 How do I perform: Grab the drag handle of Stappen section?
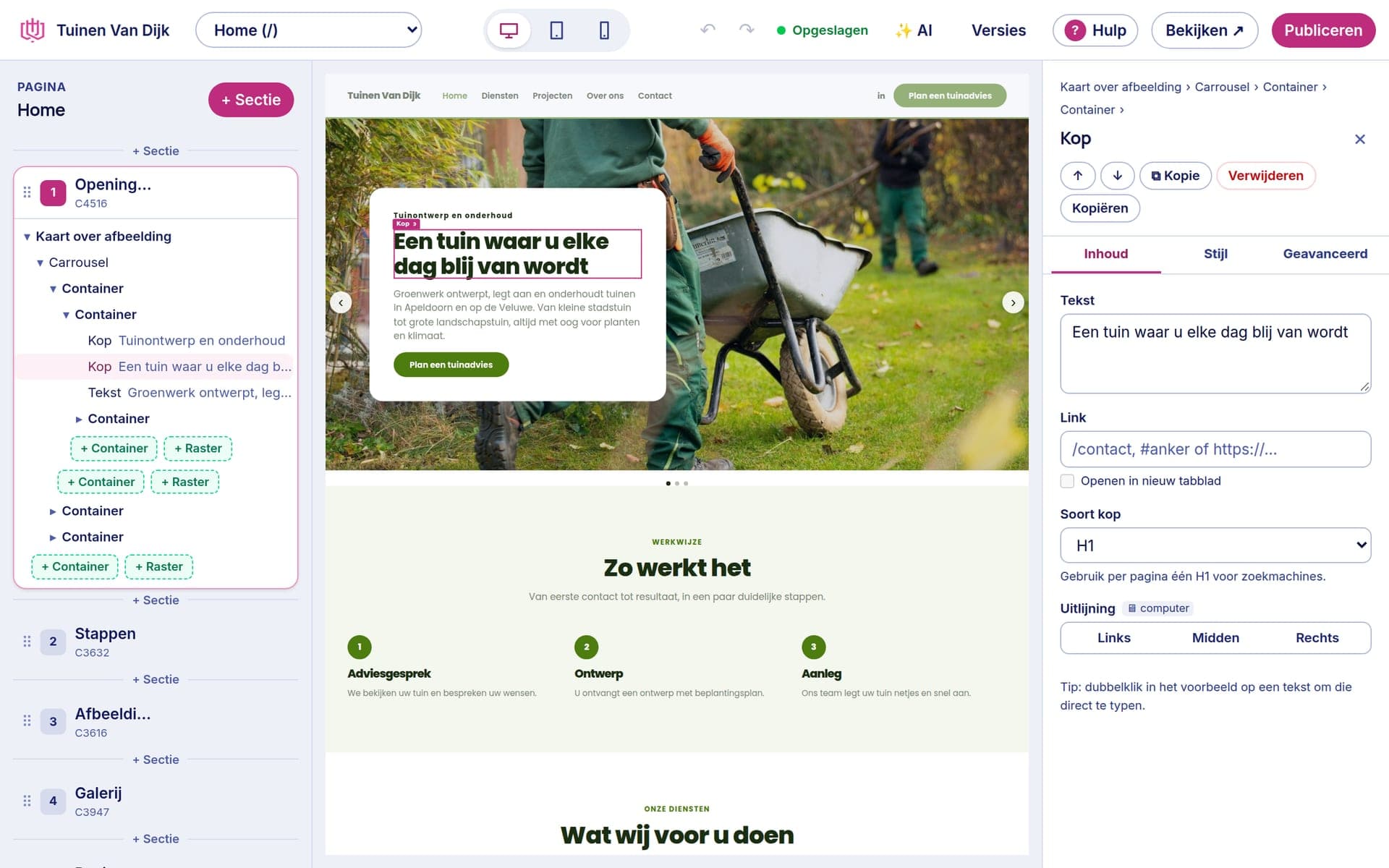click(27, 642)
